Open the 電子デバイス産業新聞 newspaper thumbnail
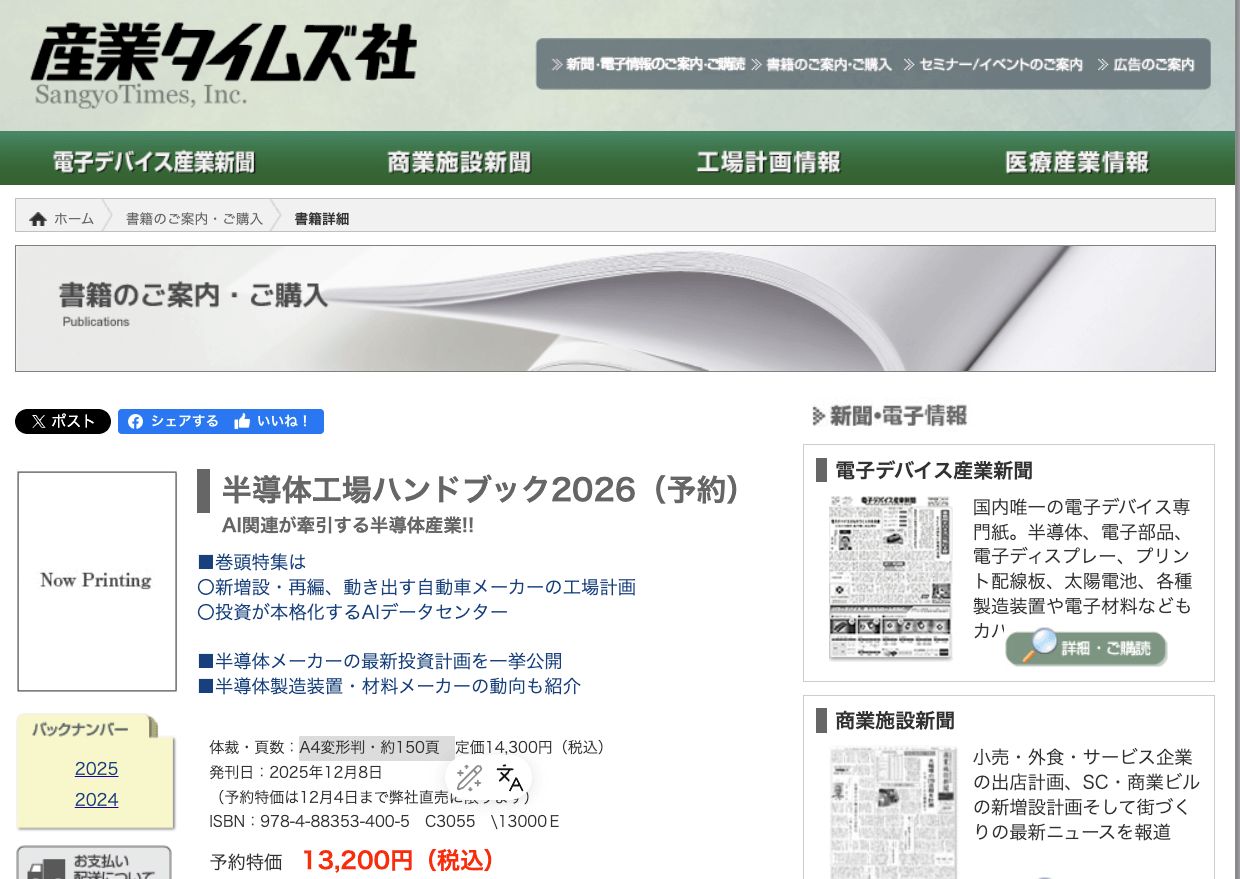 point(889,577)
